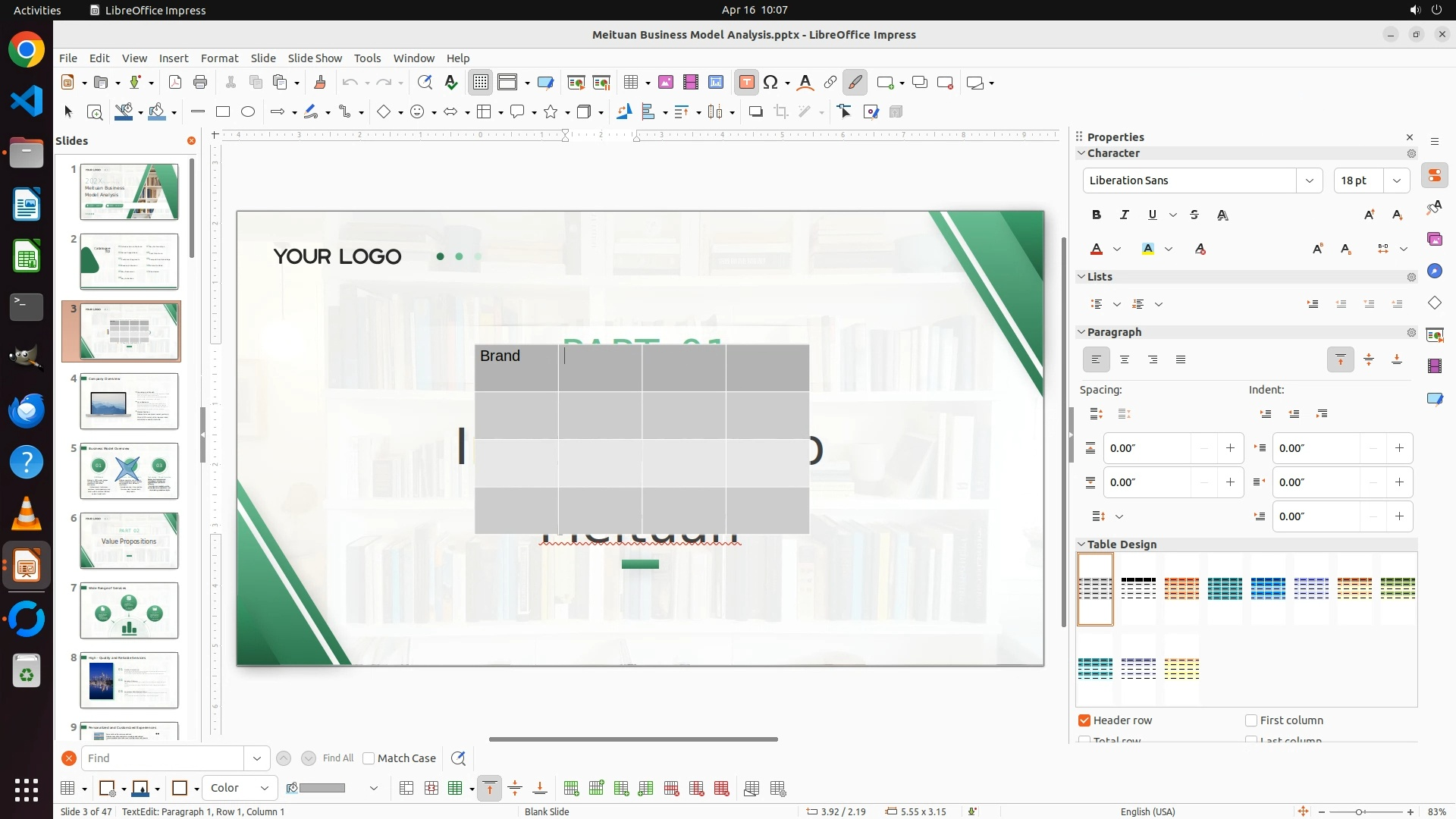Viewport: 1456px width, 819px height.
Task: Open the font name dropdown
Action: (x=1309, y=180)
